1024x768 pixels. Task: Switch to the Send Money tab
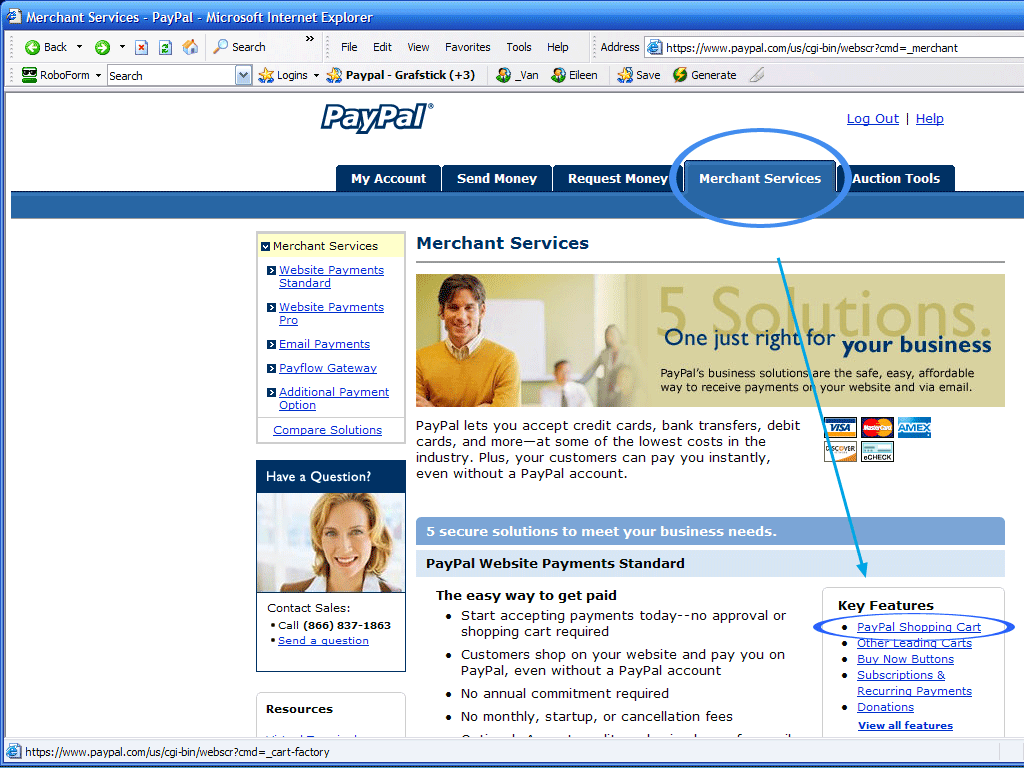[497, 179]
